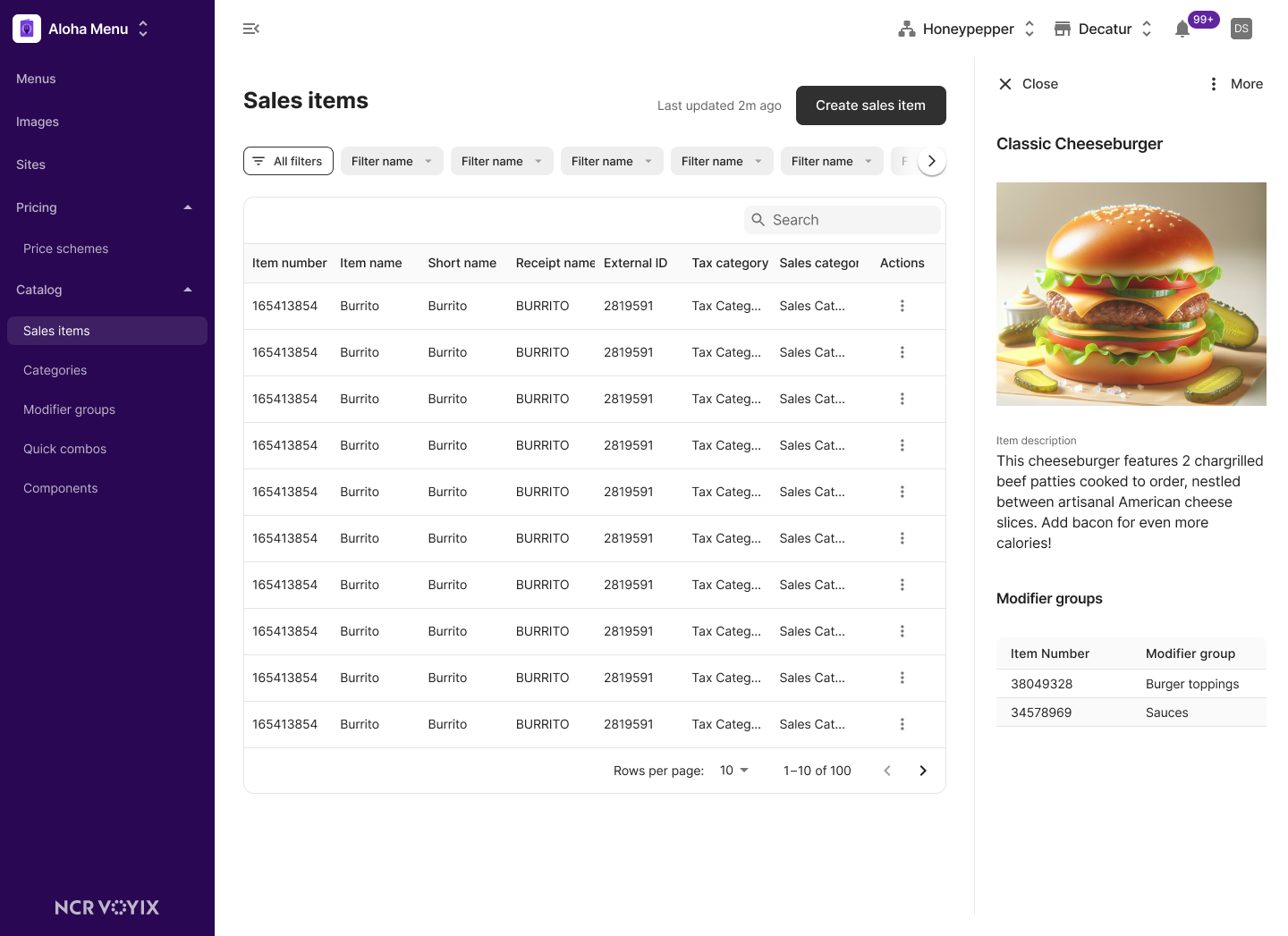Open the Menus sidebar item

click(x=36, y=79)
